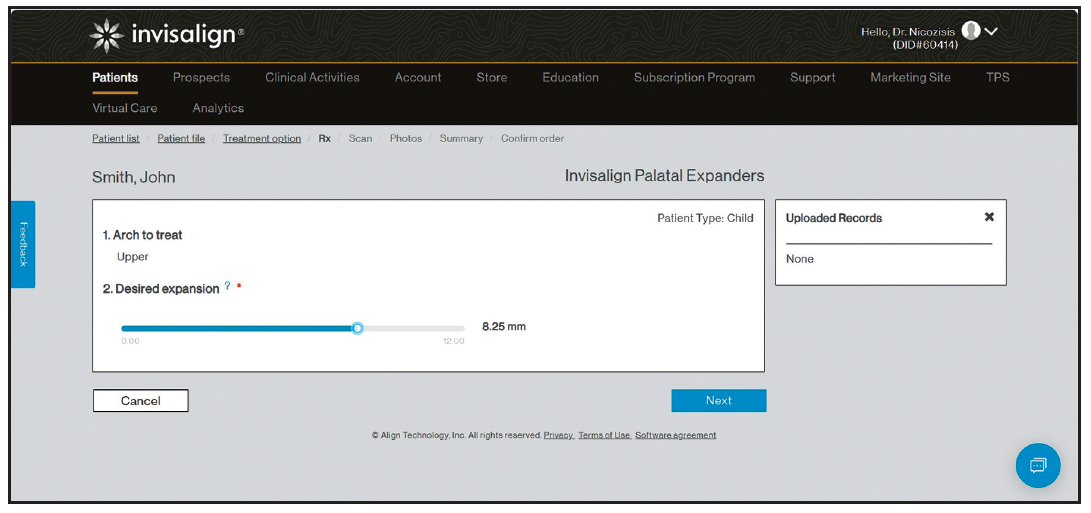The width and height of the screenshot is (1091, 513).
Task: Click the '12.00' slider maximum label
Action: coord(454,341)
